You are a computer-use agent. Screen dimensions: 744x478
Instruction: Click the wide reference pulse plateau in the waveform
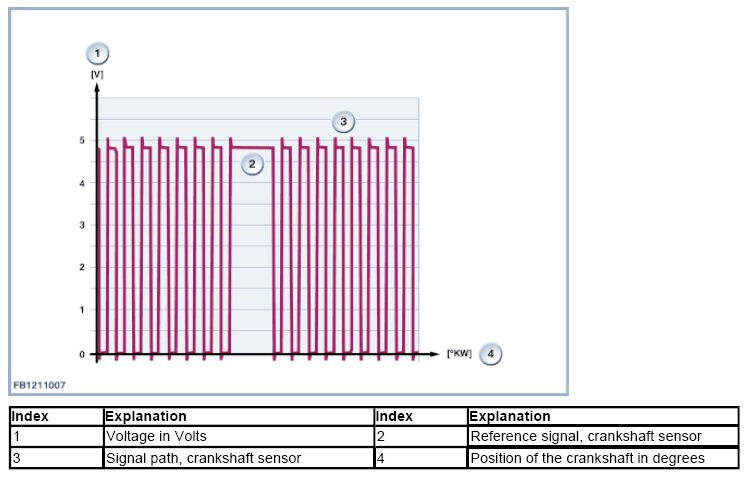(x=252, y=148)
